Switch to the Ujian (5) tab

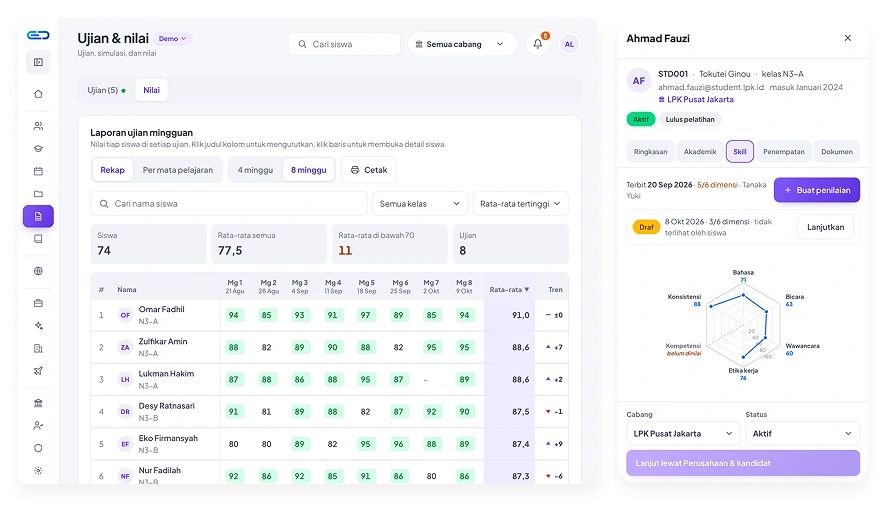pyautogui.click(x=106, y=90)
